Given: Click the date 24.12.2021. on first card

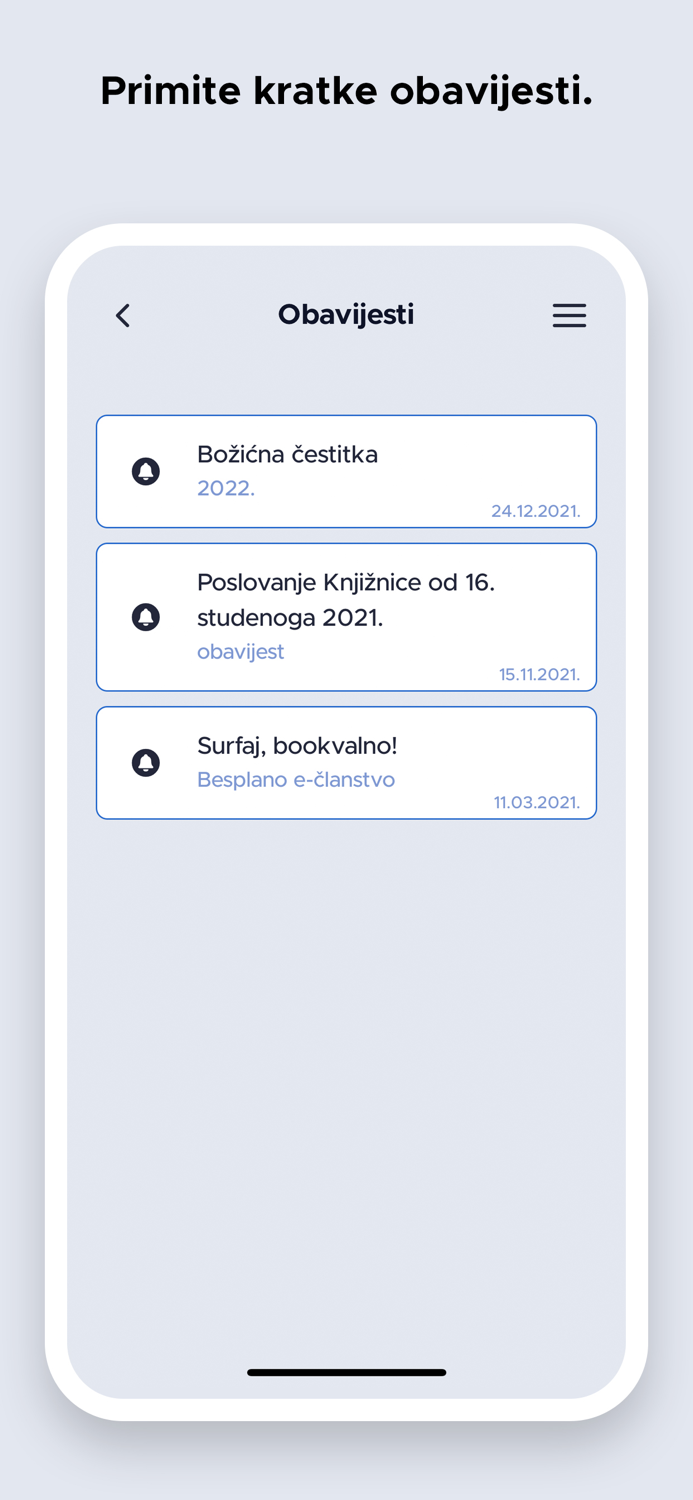Looking at the screenshot, I should point(537,510).
